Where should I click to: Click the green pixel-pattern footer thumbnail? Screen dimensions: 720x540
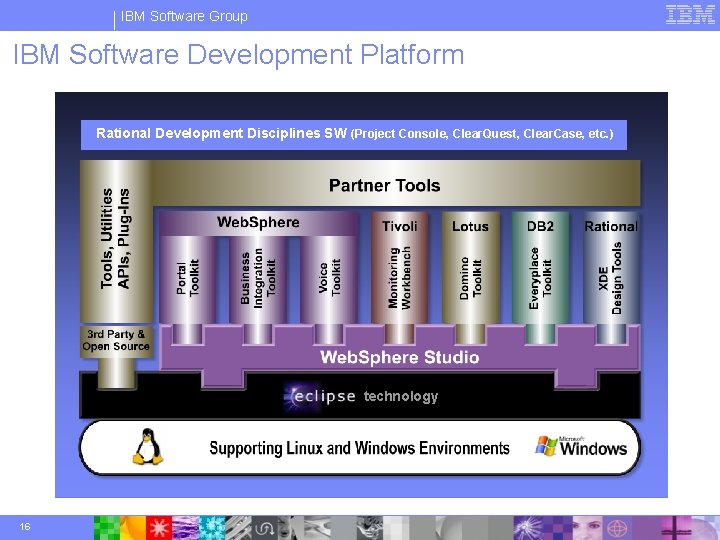[x=107, y=528]
